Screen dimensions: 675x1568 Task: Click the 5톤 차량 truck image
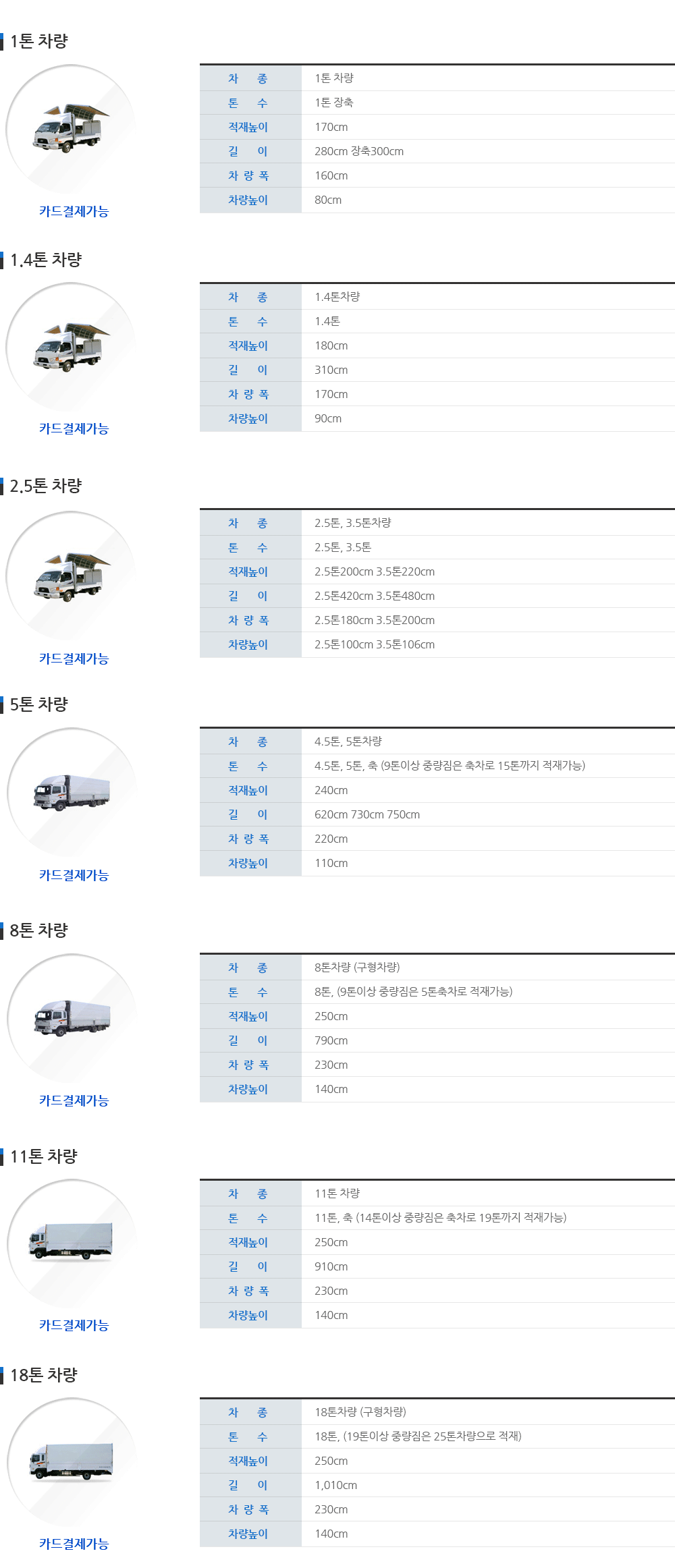[x=72, y=793]
